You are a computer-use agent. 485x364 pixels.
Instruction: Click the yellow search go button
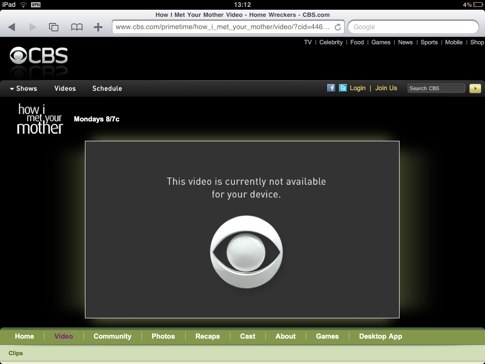coord(475,88)
